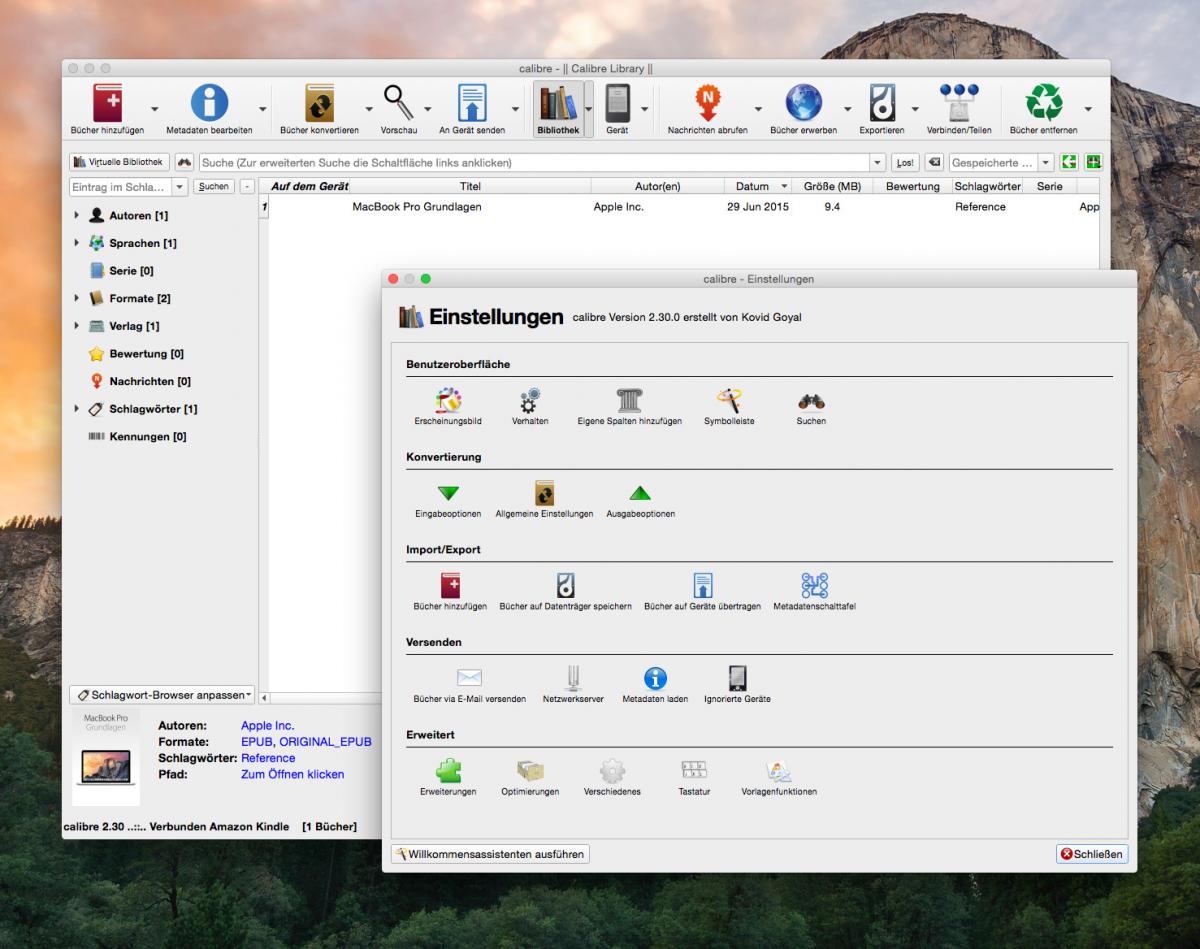The height and width of the screenshot is (949, 1200).
Task: Open Bücher auf Datenträger speichern settings
Action: 565,585
